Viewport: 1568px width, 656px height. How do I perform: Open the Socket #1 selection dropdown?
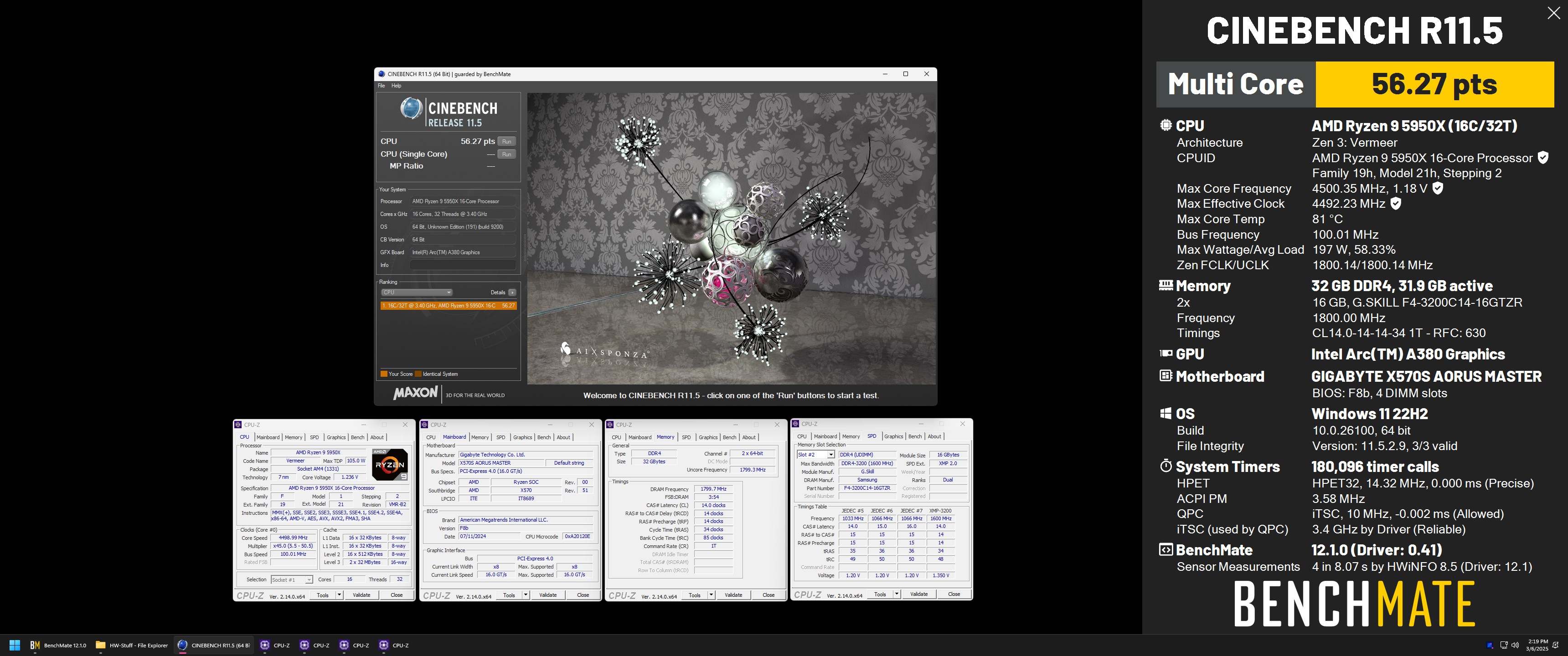pos(292,579)
